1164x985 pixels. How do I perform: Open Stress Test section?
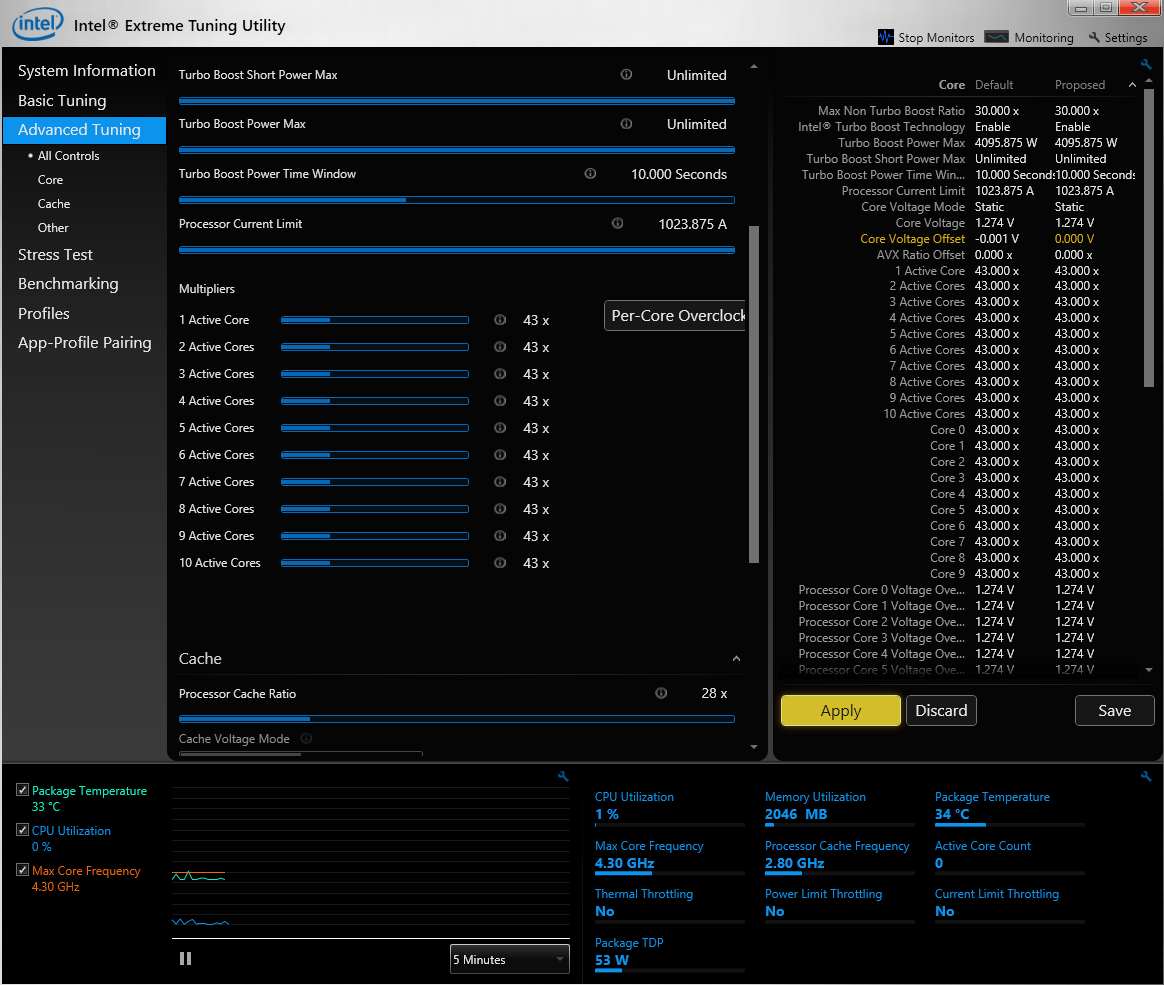click(x=56, y=255)
